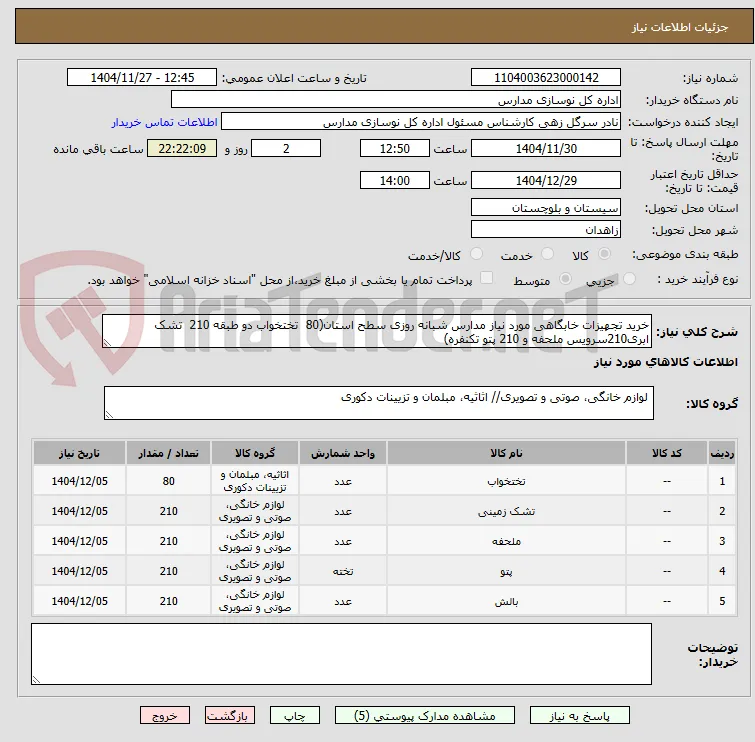
Task: Click row number 3 in the table
Action: pos(722,541)
